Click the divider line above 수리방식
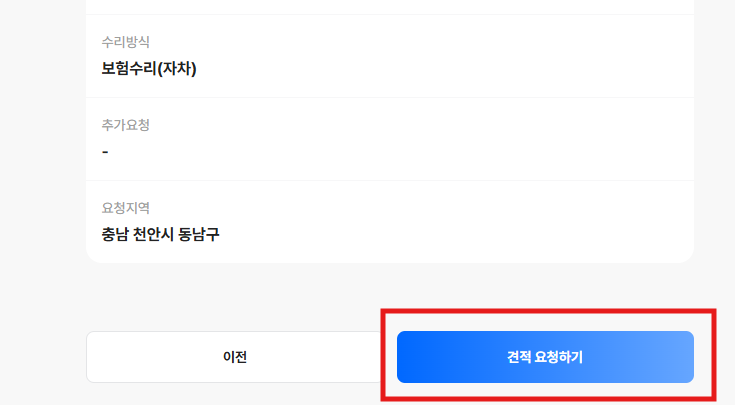The width and height of the screenshot is (735, 405). pyautogui.click(x=390, y=15)
